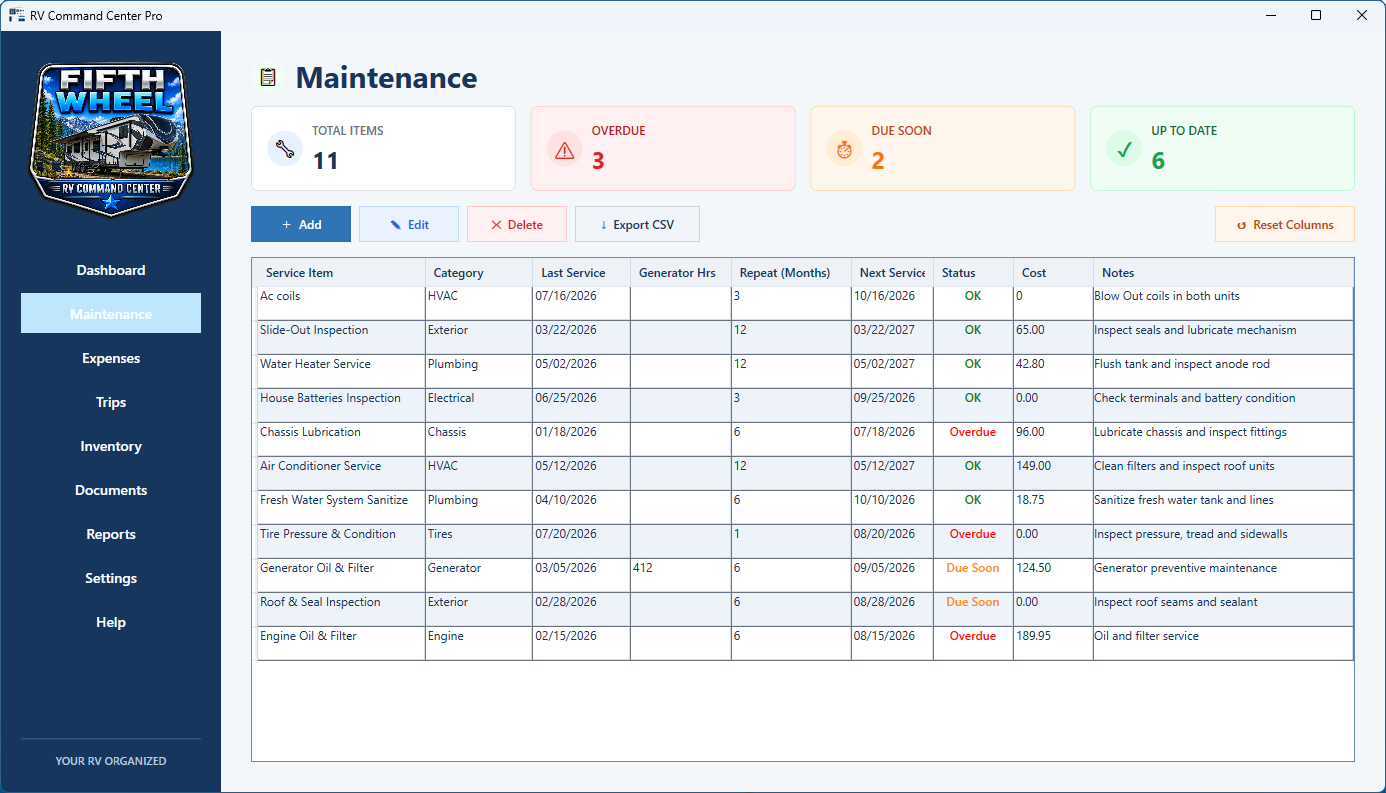Go to the Expenses section
Viewport: 1386px width, 793px height.
[111, 358]
